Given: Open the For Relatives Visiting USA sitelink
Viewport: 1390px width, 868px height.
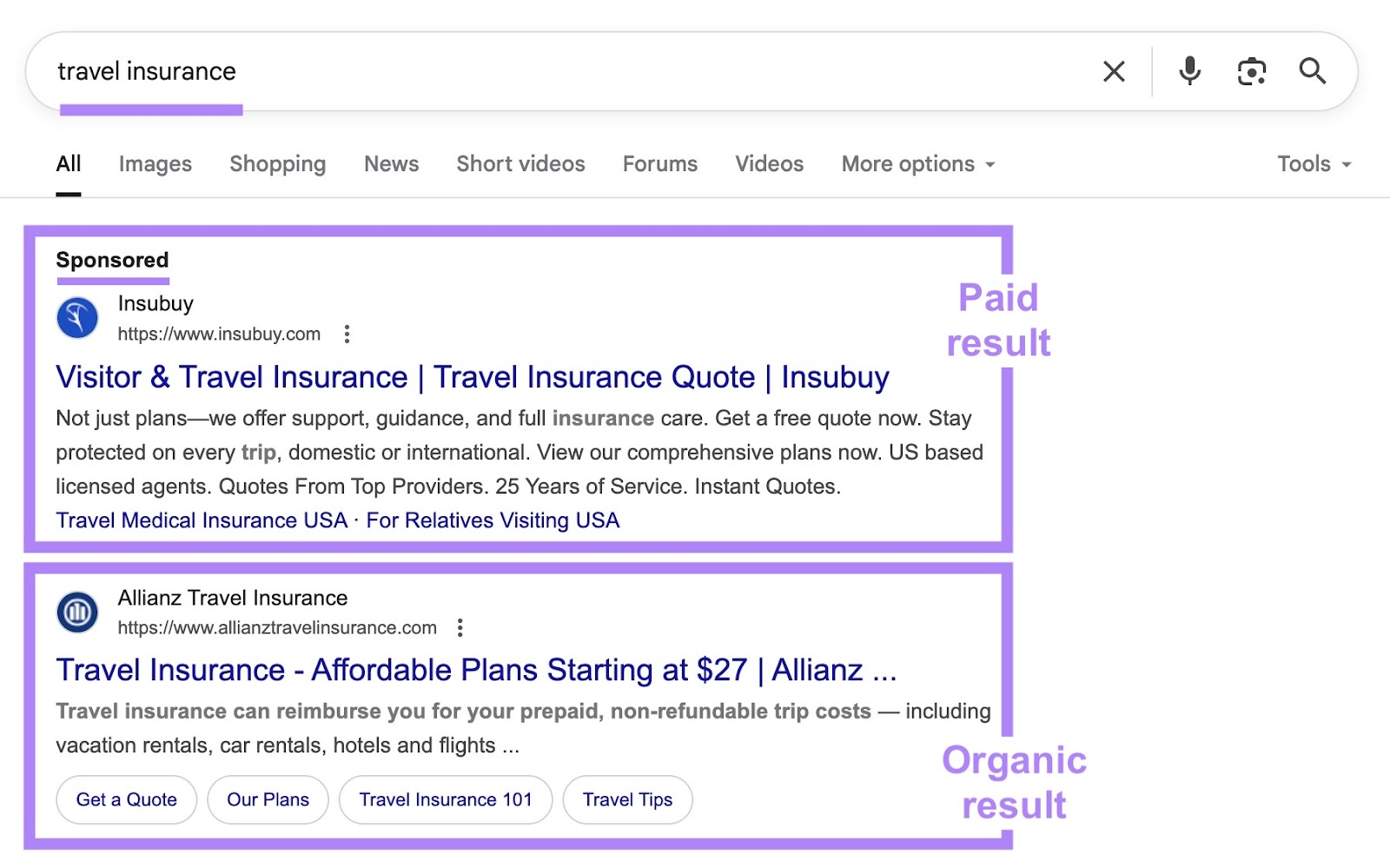Looking at the screenshot, I should pos(493,520).
